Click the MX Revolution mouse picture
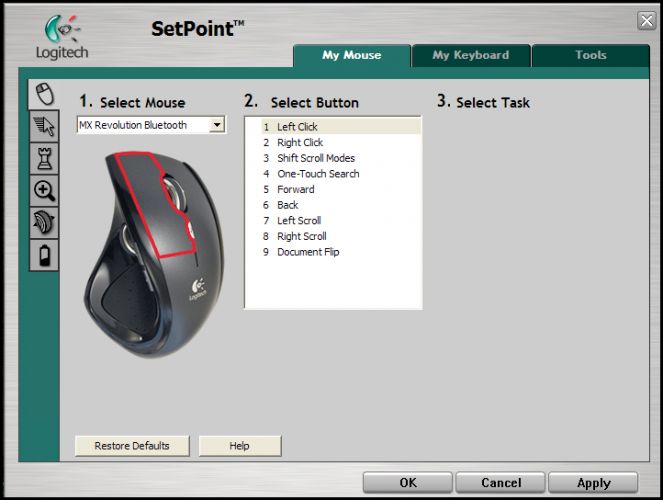This screenshot has width=663, height=500. (x=154, y=254)
